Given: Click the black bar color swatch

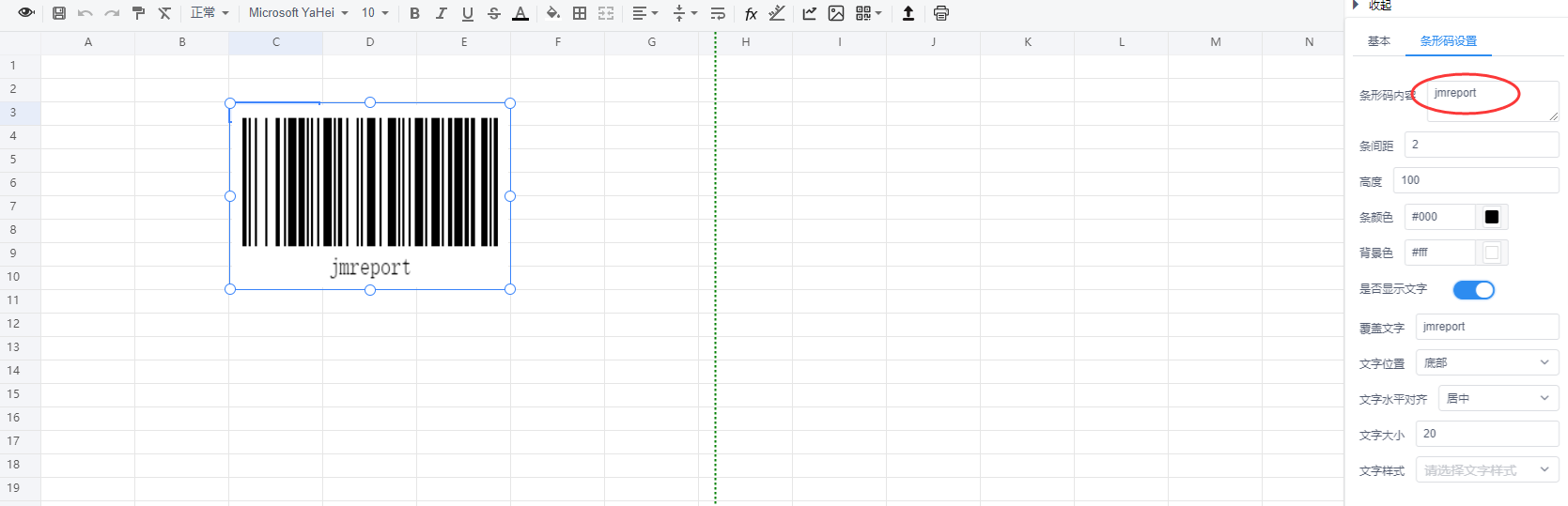Looking at the screenshot, I should [x=1492, y=217].
